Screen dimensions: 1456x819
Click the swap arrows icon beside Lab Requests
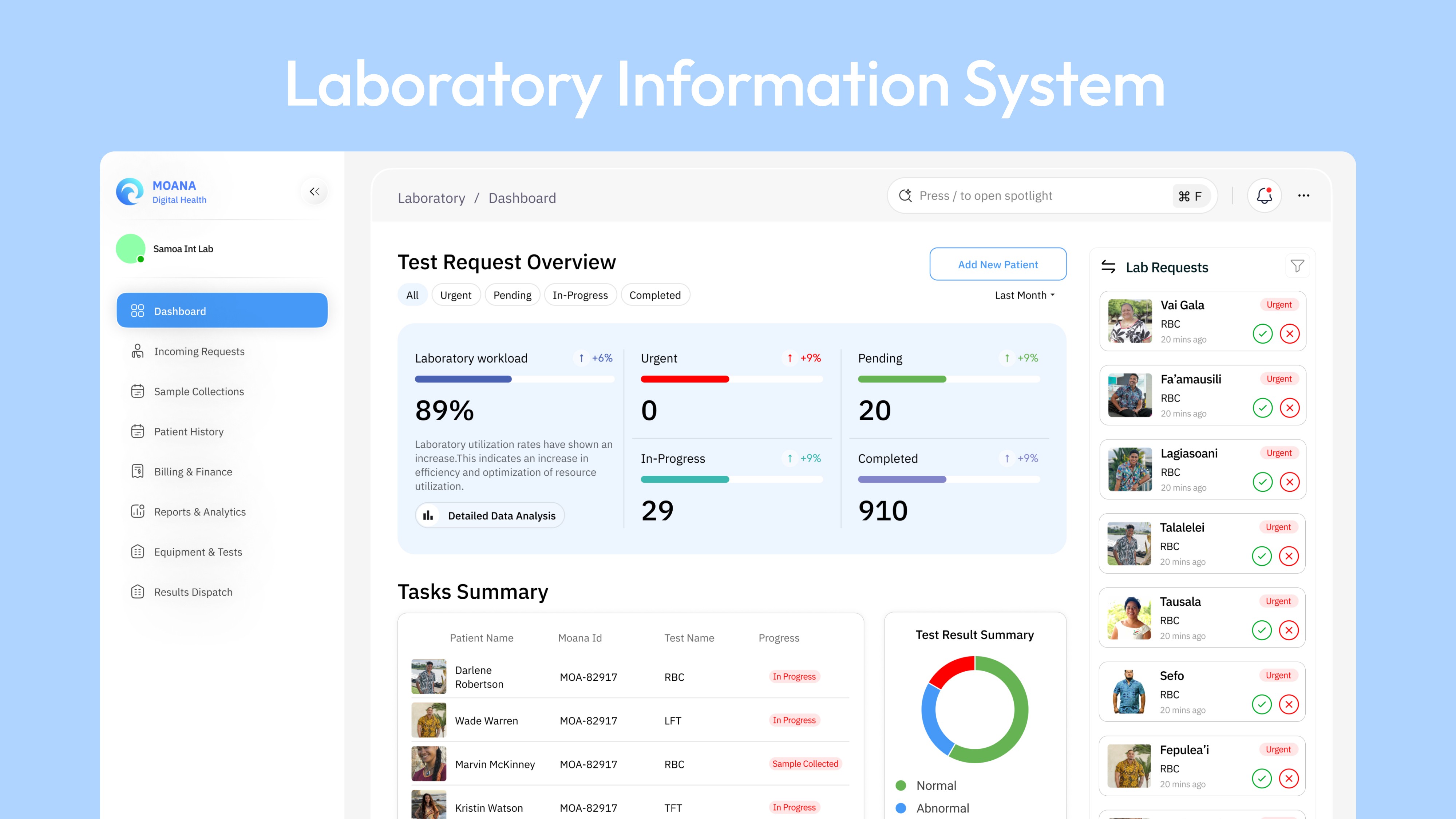coord(1108,267)
